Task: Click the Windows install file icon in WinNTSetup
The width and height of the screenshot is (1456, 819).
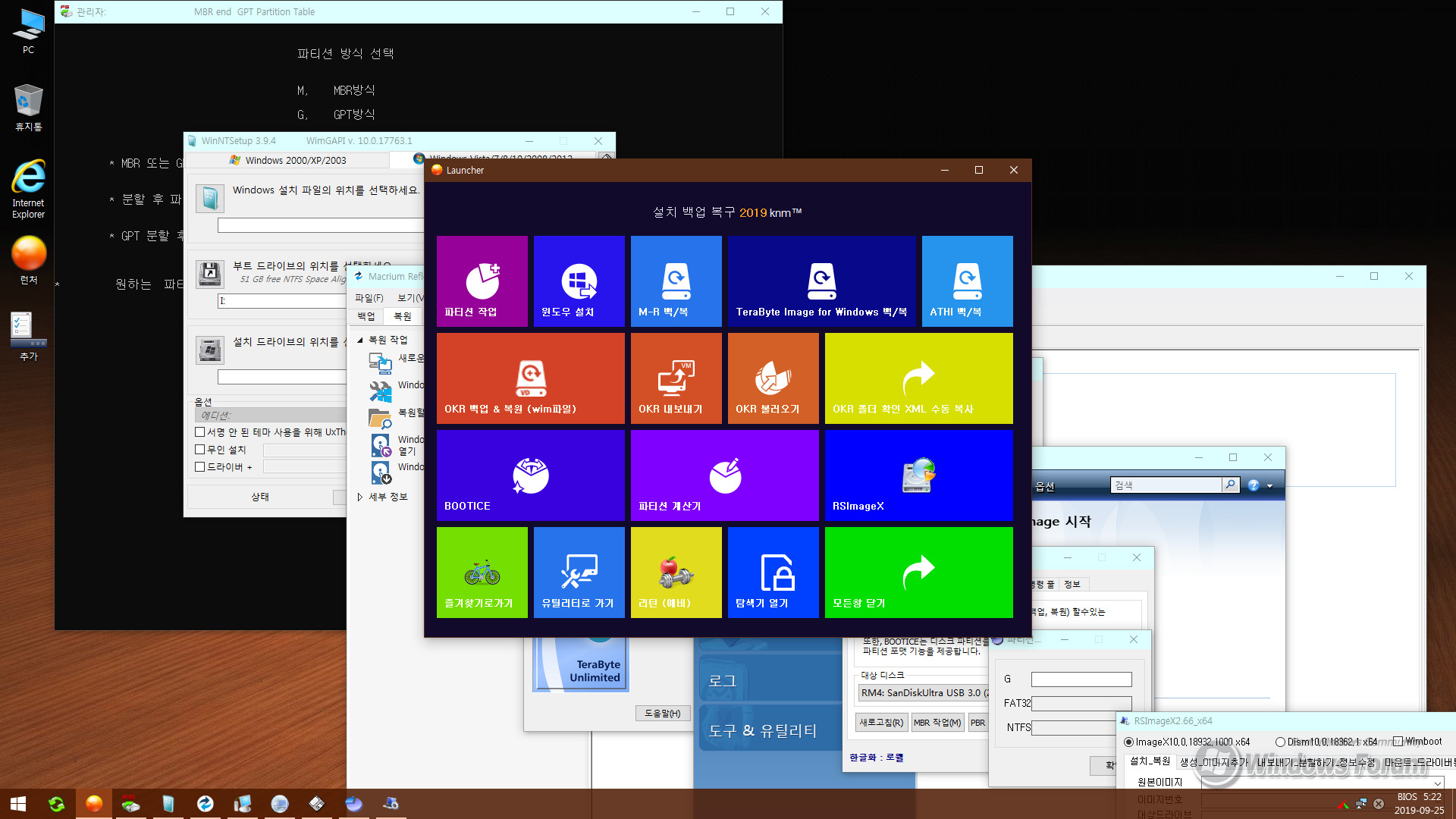Action: [x=210, y=198]
